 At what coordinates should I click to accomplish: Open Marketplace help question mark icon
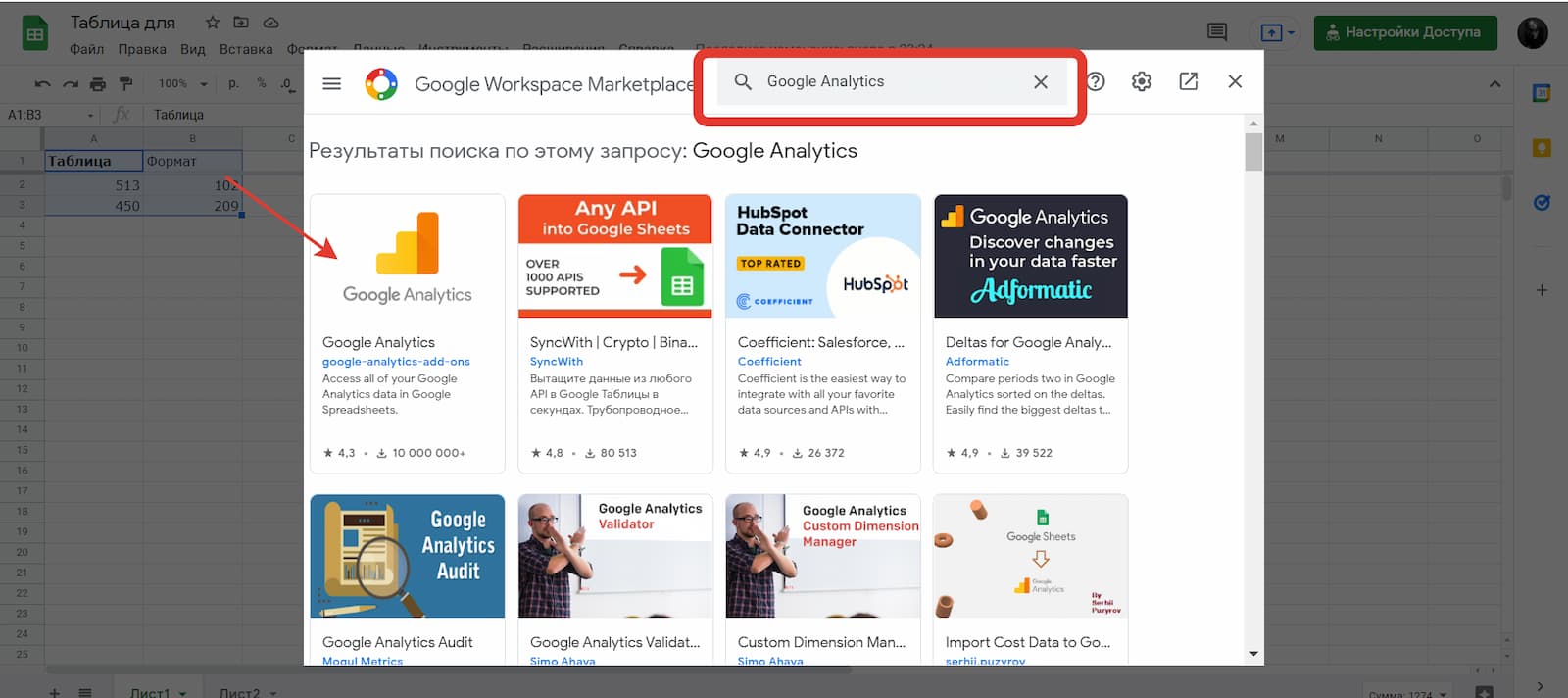[x=1096, y=82]
